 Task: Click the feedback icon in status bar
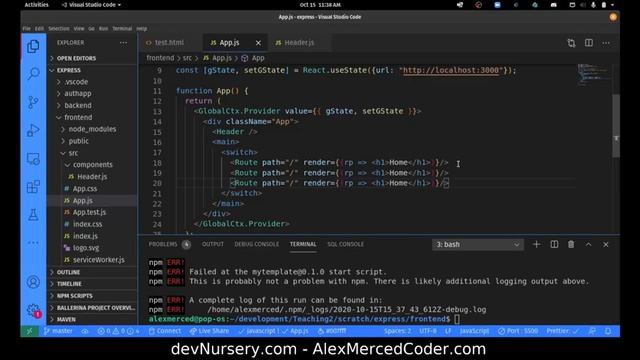(592, 331)
